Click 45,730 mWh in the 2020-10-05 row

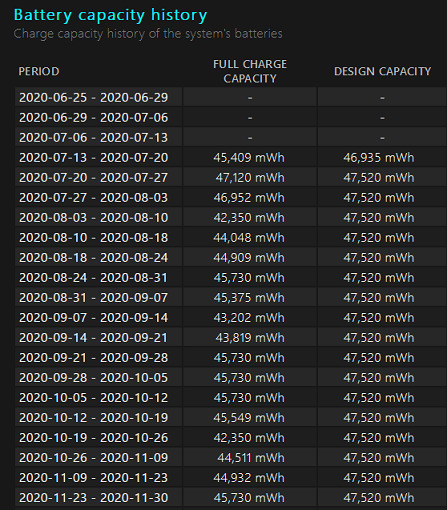(249, 398)
